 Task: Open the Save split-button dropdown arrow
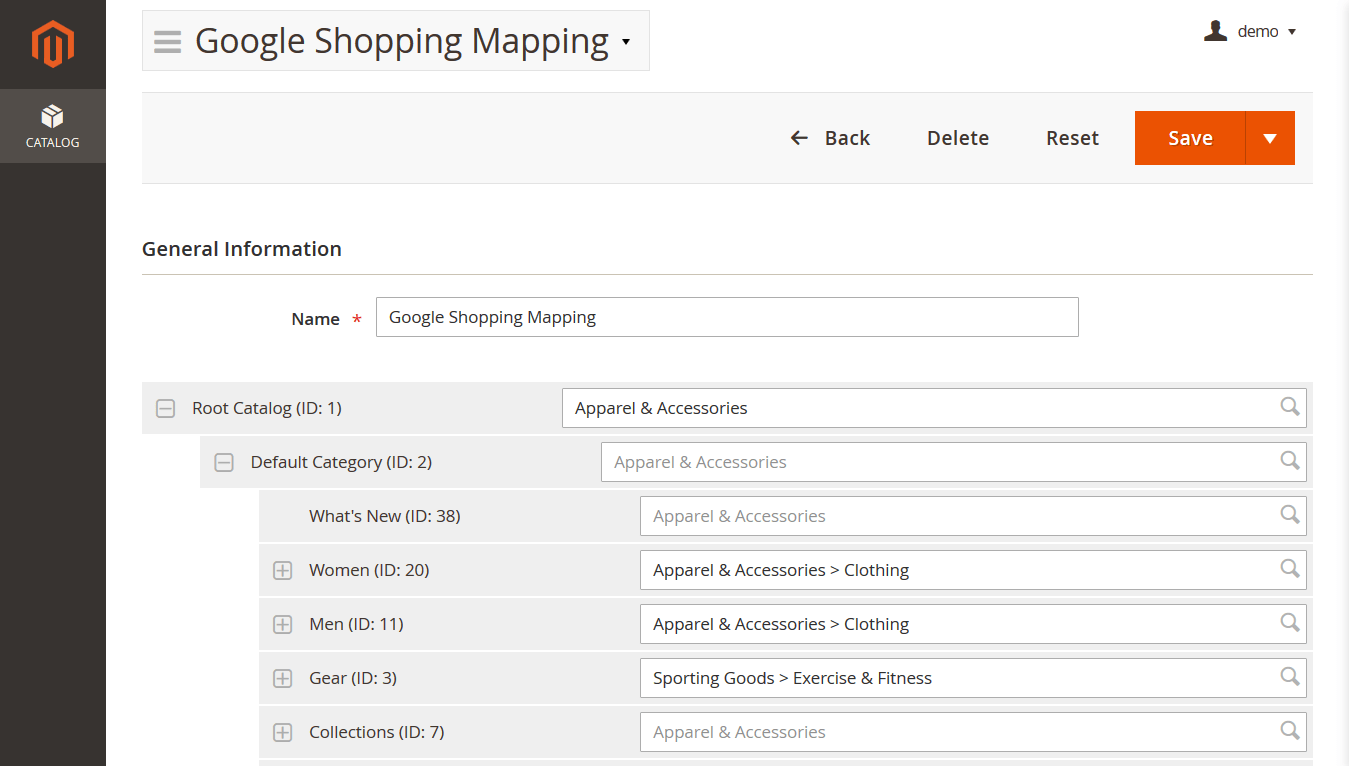click(x=1269, y=138)
